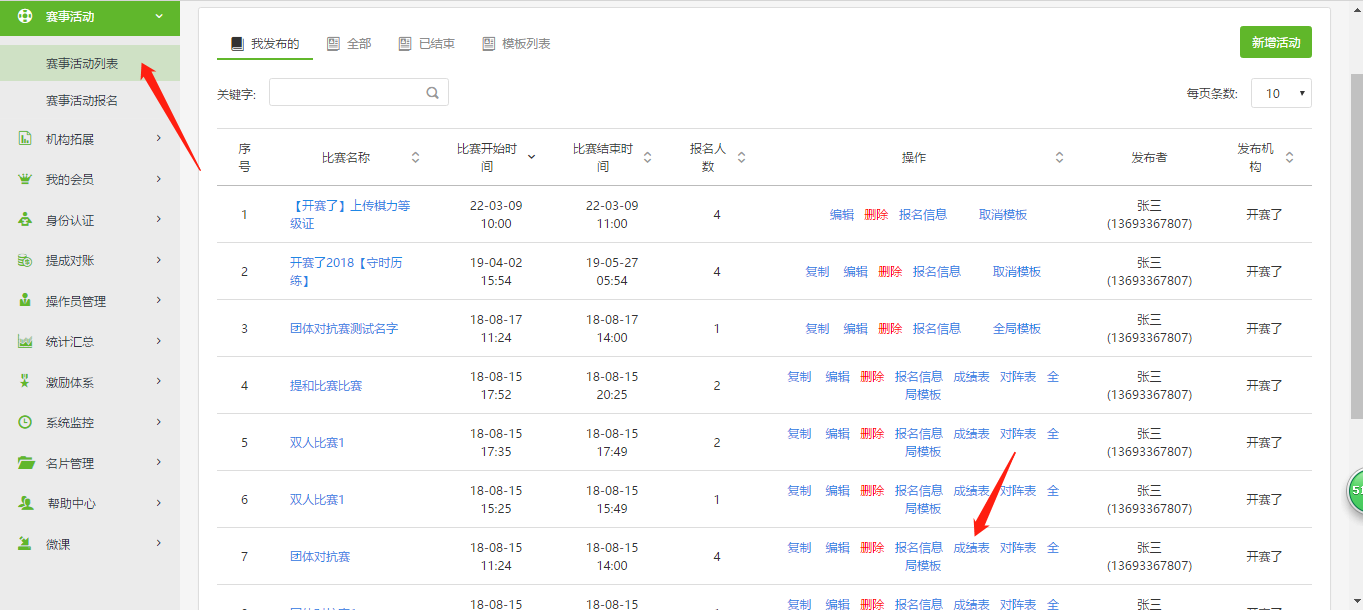Click the icon beside 模板列表 tab
This screenshot has width=1363, height=610.
(488, 44)
